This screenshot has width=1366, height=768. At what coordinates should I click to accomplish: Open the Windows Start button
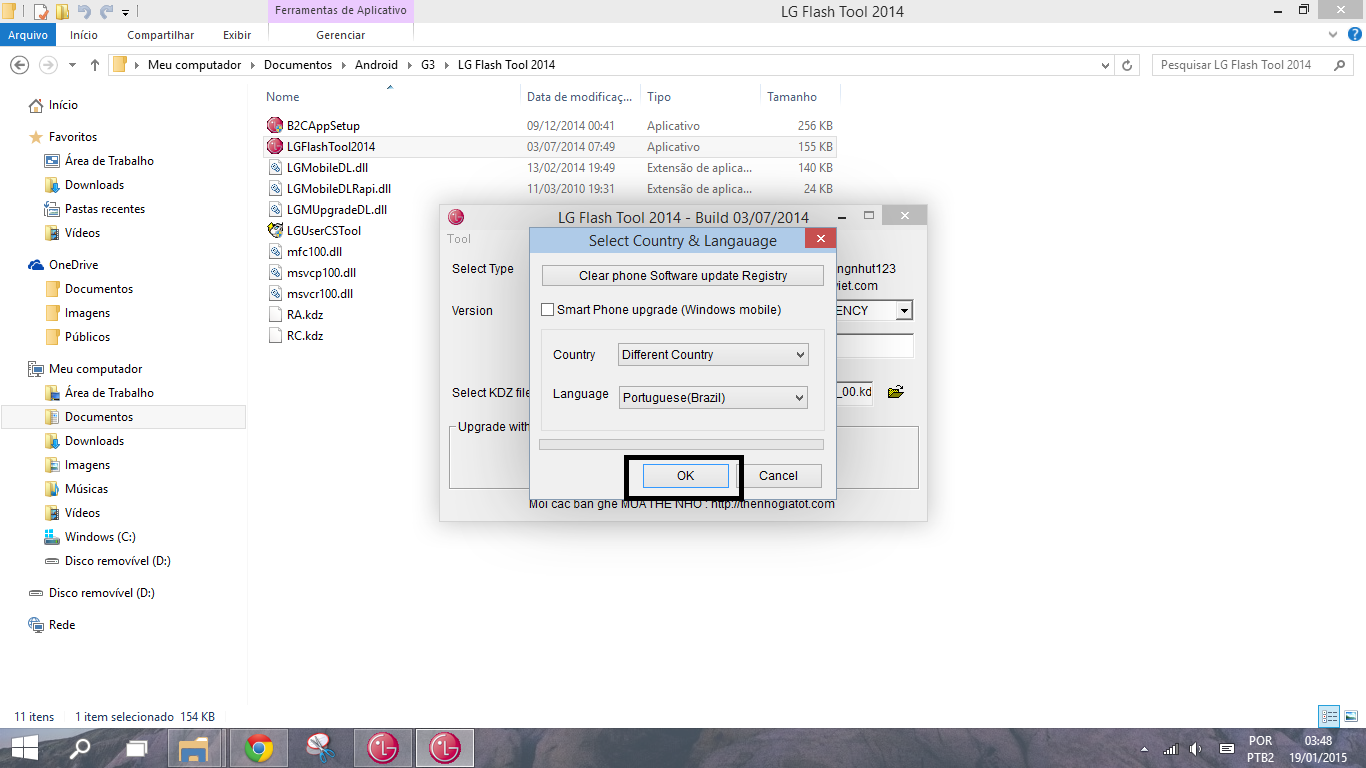point(25,748)
